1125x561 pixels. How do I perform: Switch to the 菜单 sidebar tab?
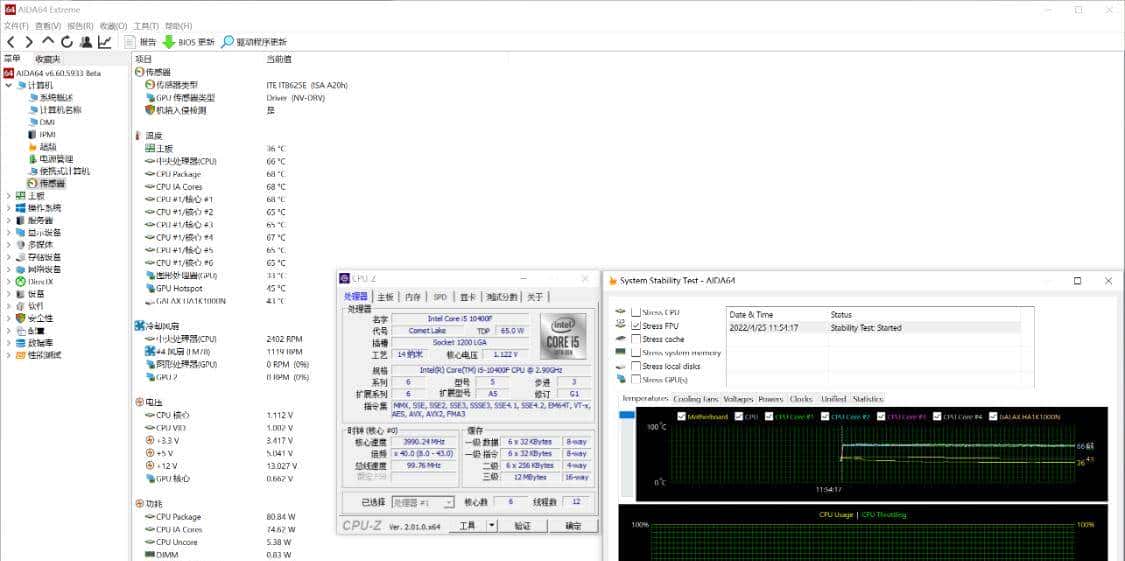click(12, 58)
